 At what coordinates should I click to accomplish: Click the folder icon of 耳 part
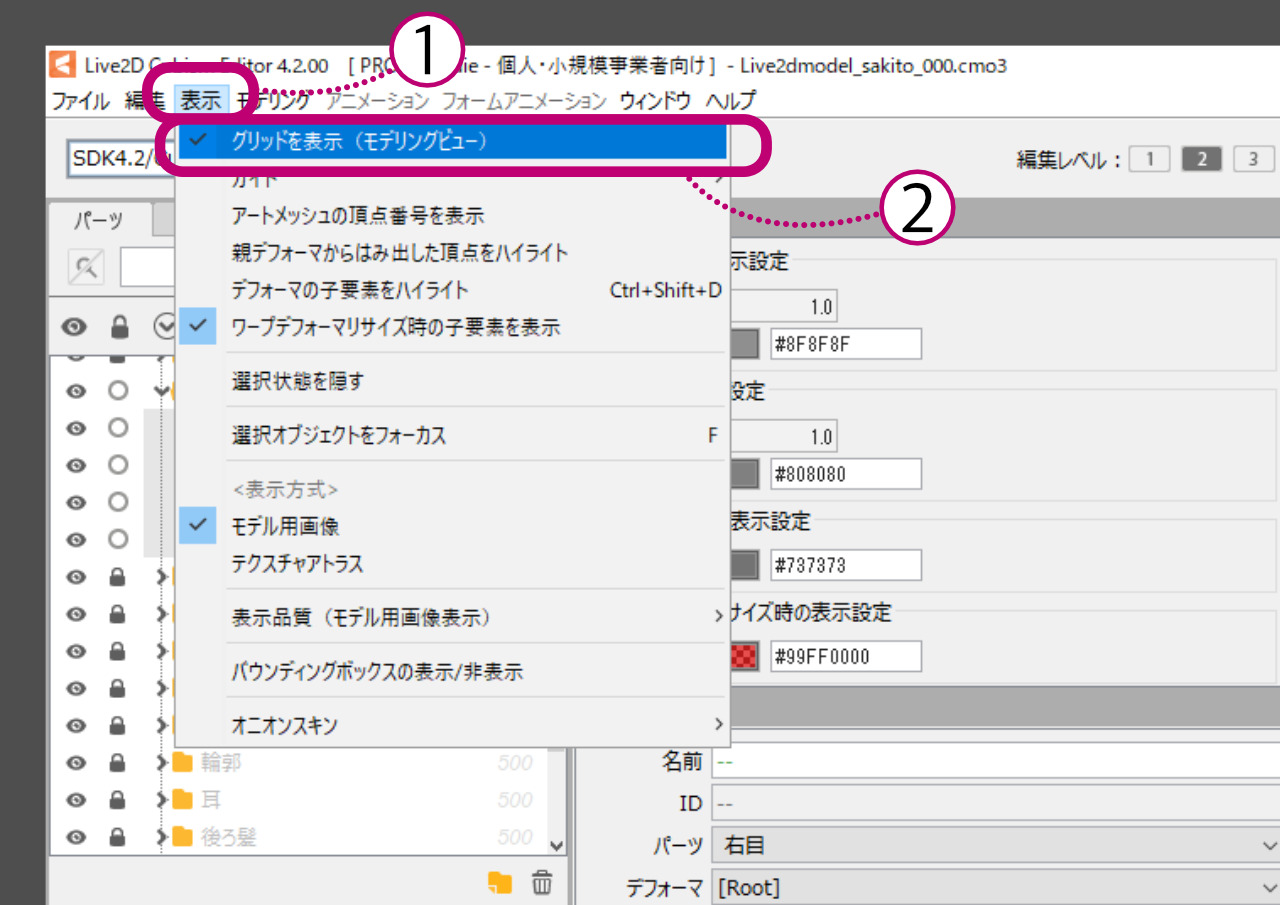point(182,800)
